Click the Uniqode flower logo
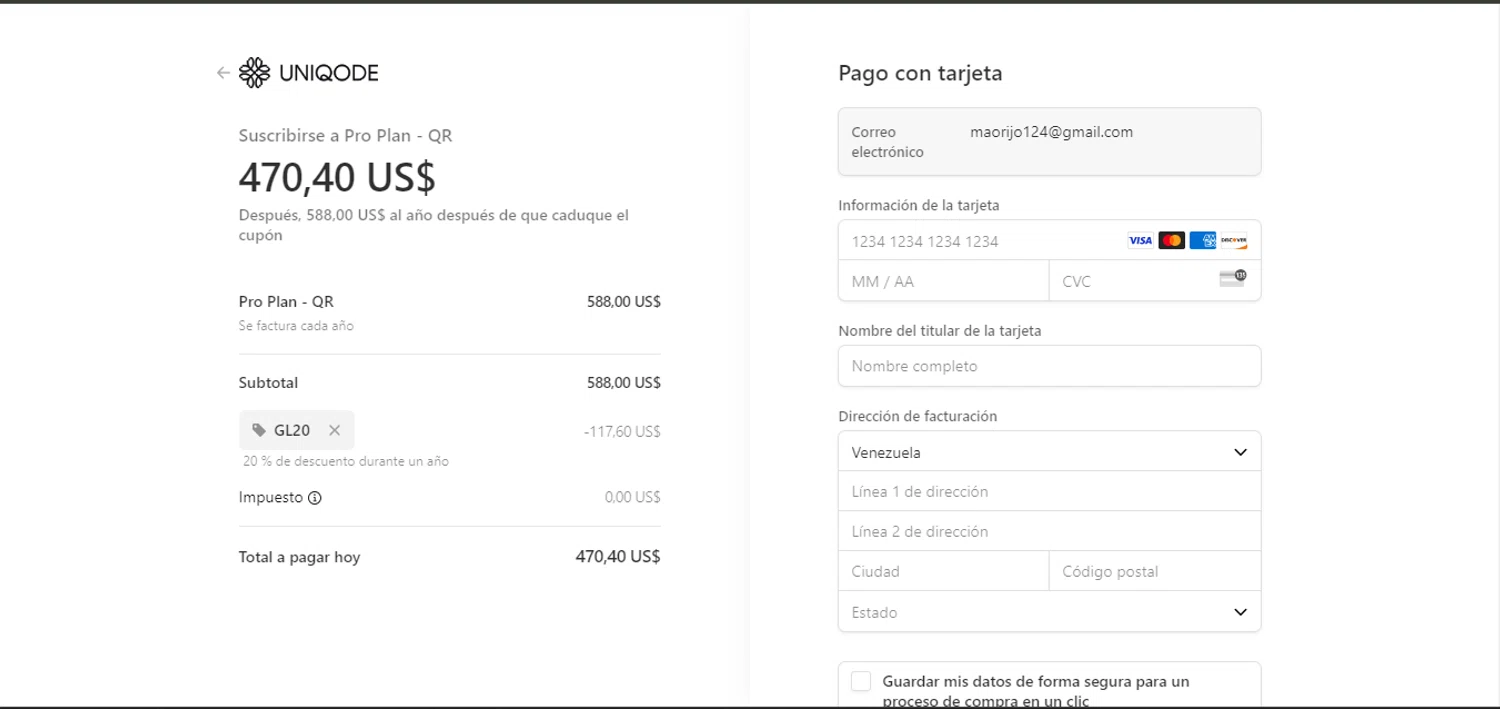This screenshot has height=709, width=1500. coord(255,73)
